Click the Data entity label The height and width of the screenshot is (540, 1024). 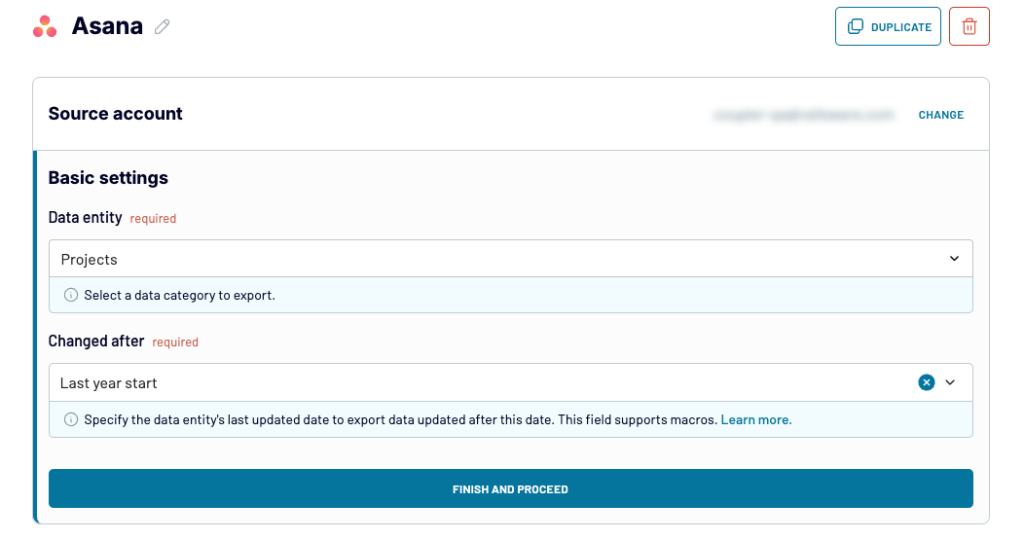pos(85,217)
